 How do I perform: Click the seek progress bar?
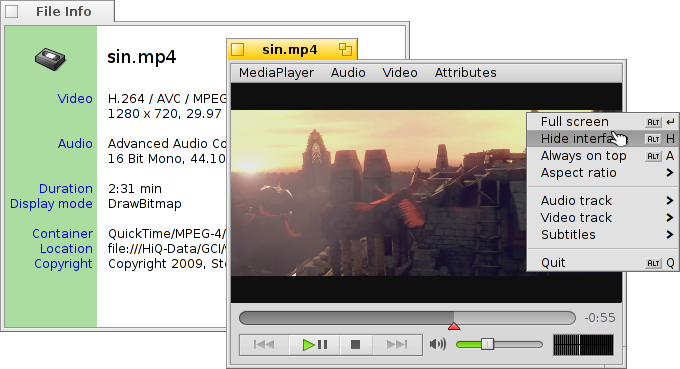tap(407, 318)
